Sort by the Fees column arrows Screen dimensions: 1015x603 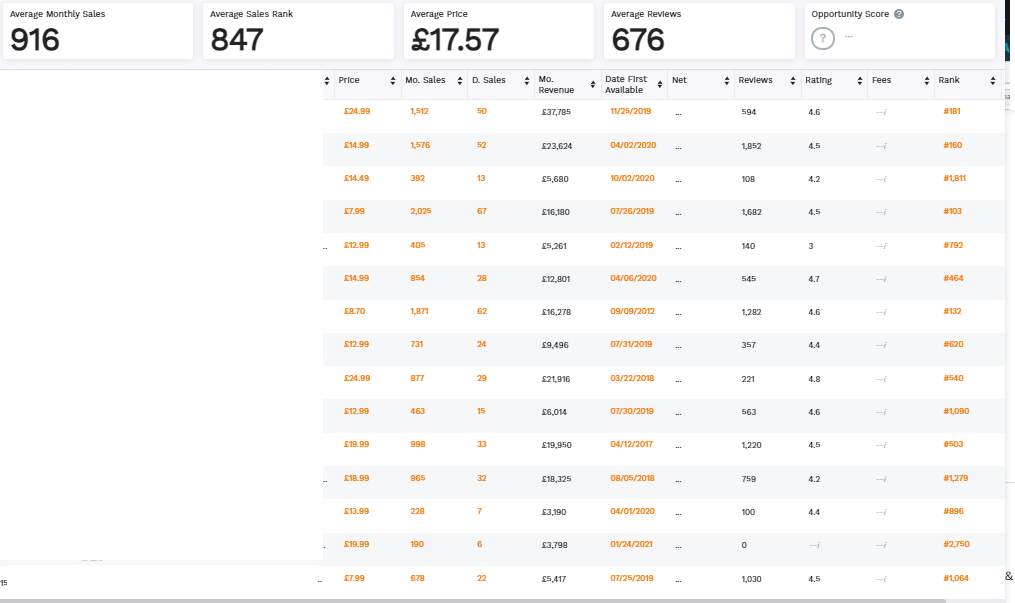point(927,81)
